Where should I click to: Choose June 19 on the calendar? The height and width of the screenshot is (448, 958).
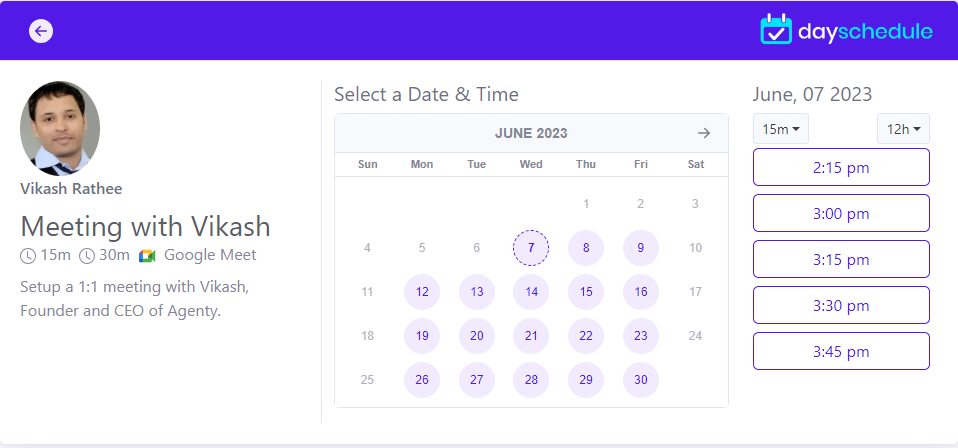point(422,336)
